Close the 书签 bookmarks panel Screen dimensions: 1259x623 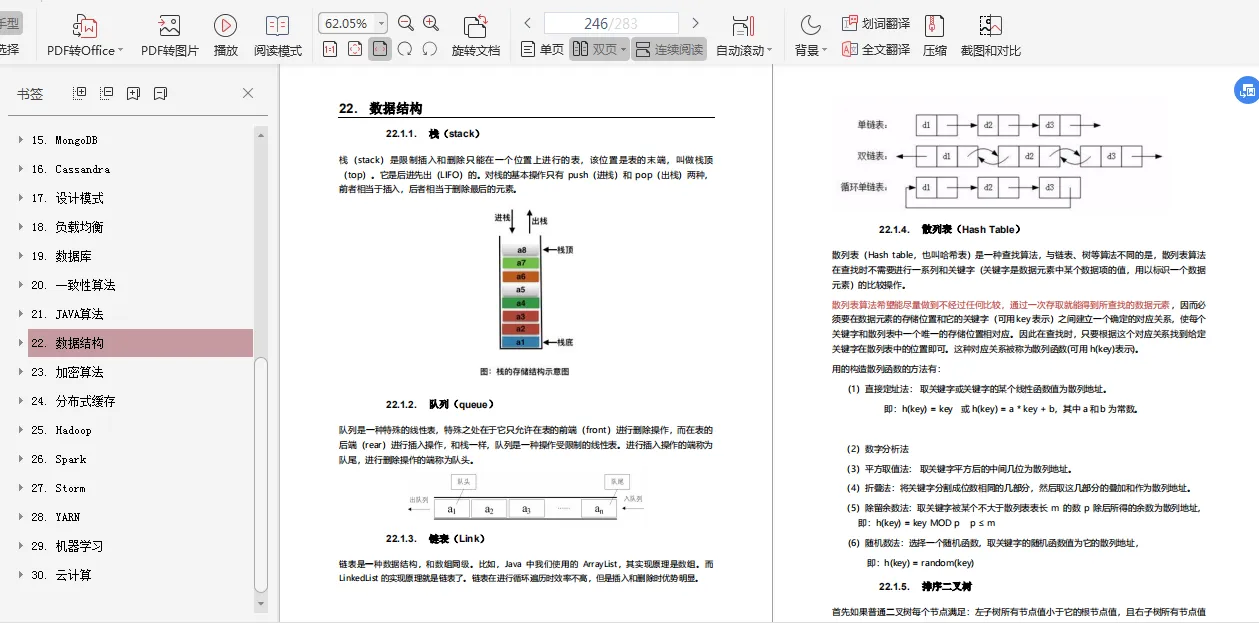pos(248,93)
